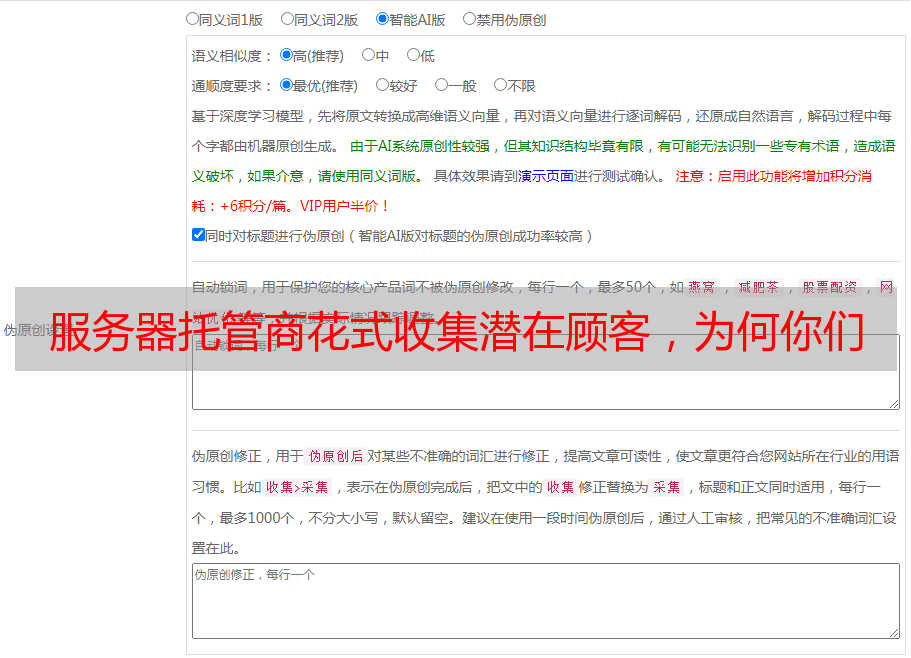Viewport: 911px width, 658px height.
Task: Choose the 智能AI版 radio option
Action: 382,19
